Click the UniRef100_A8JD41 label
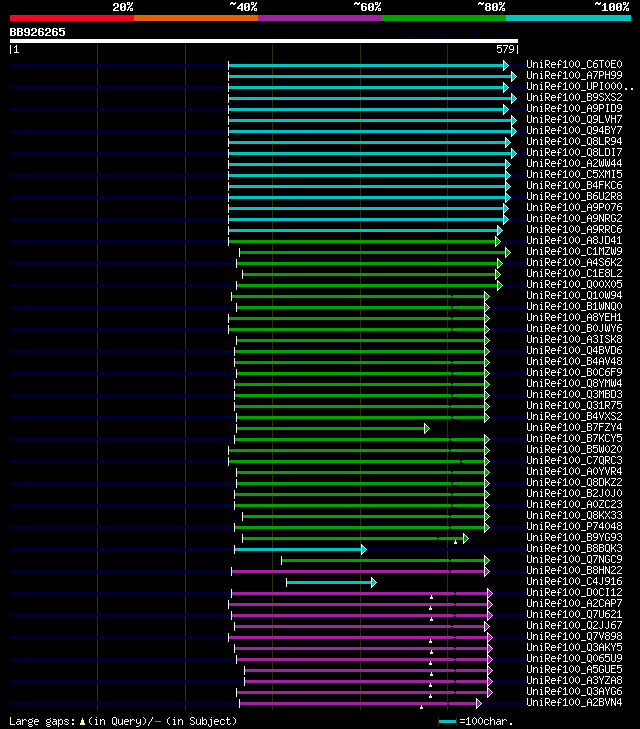 coord(574,240)
